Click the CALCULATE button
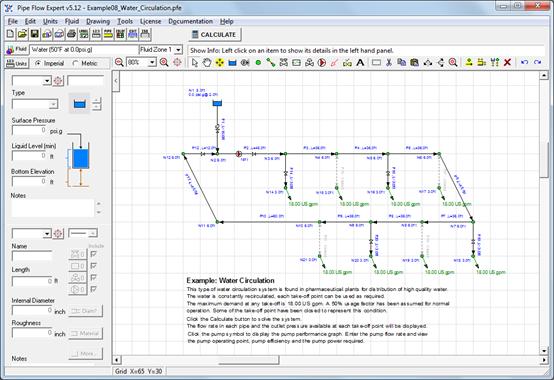Image resolution: width=554 pixels, height=380 pixels. [215, 35]
